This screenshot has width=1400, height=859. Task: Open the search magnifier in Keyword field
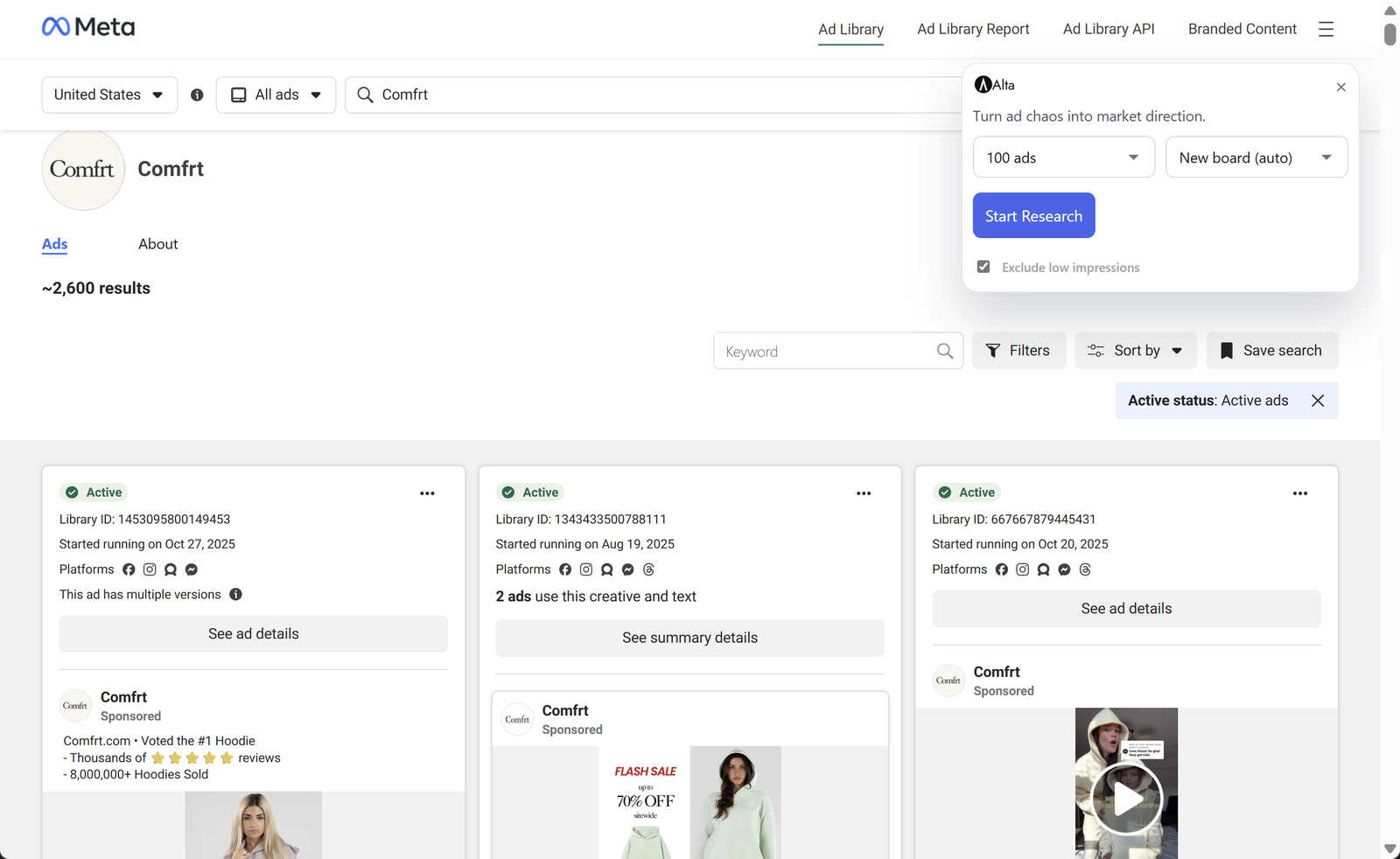click(x=945, y=351)
